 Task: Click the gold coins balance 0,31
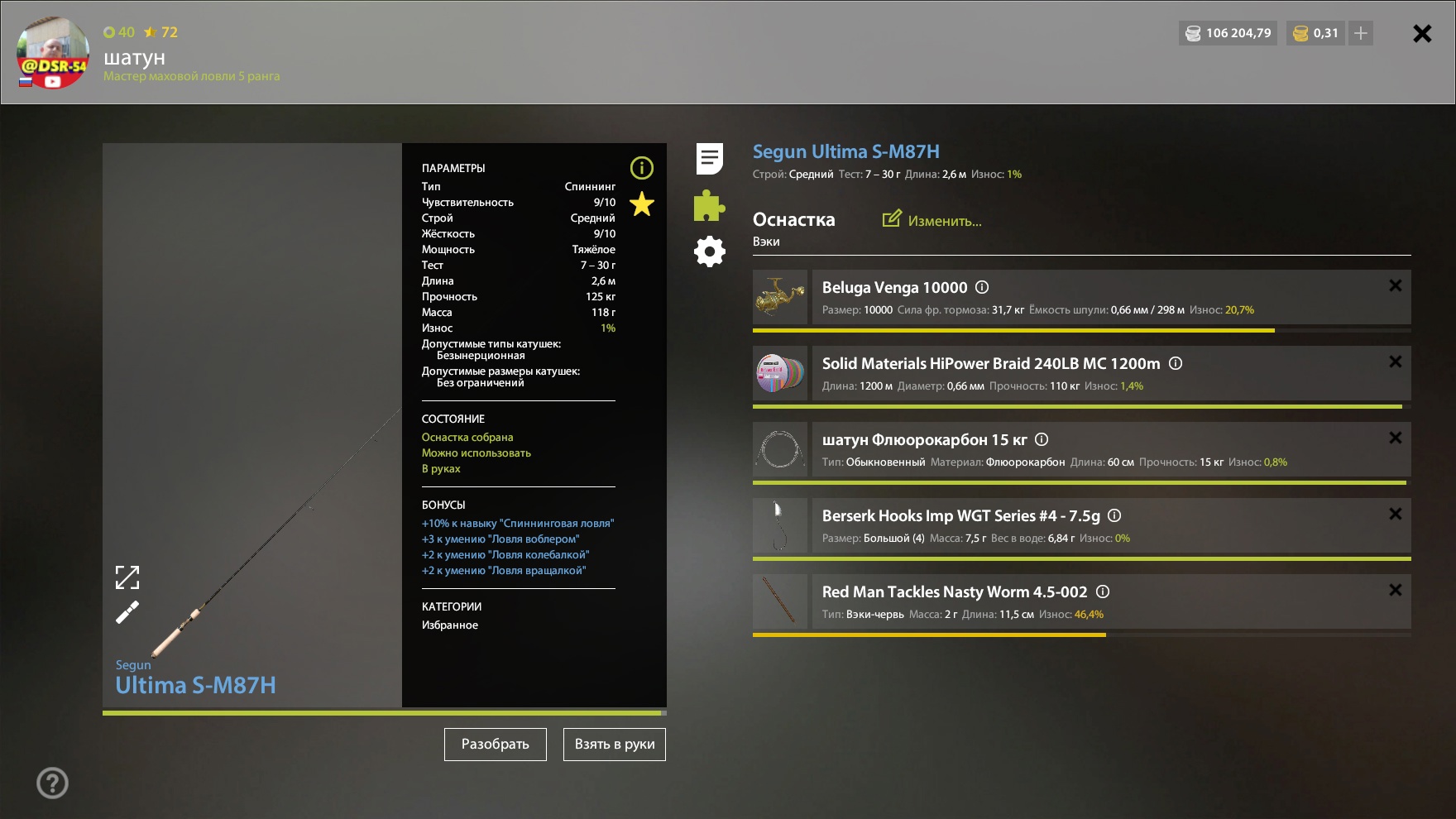coord(1315,33)
